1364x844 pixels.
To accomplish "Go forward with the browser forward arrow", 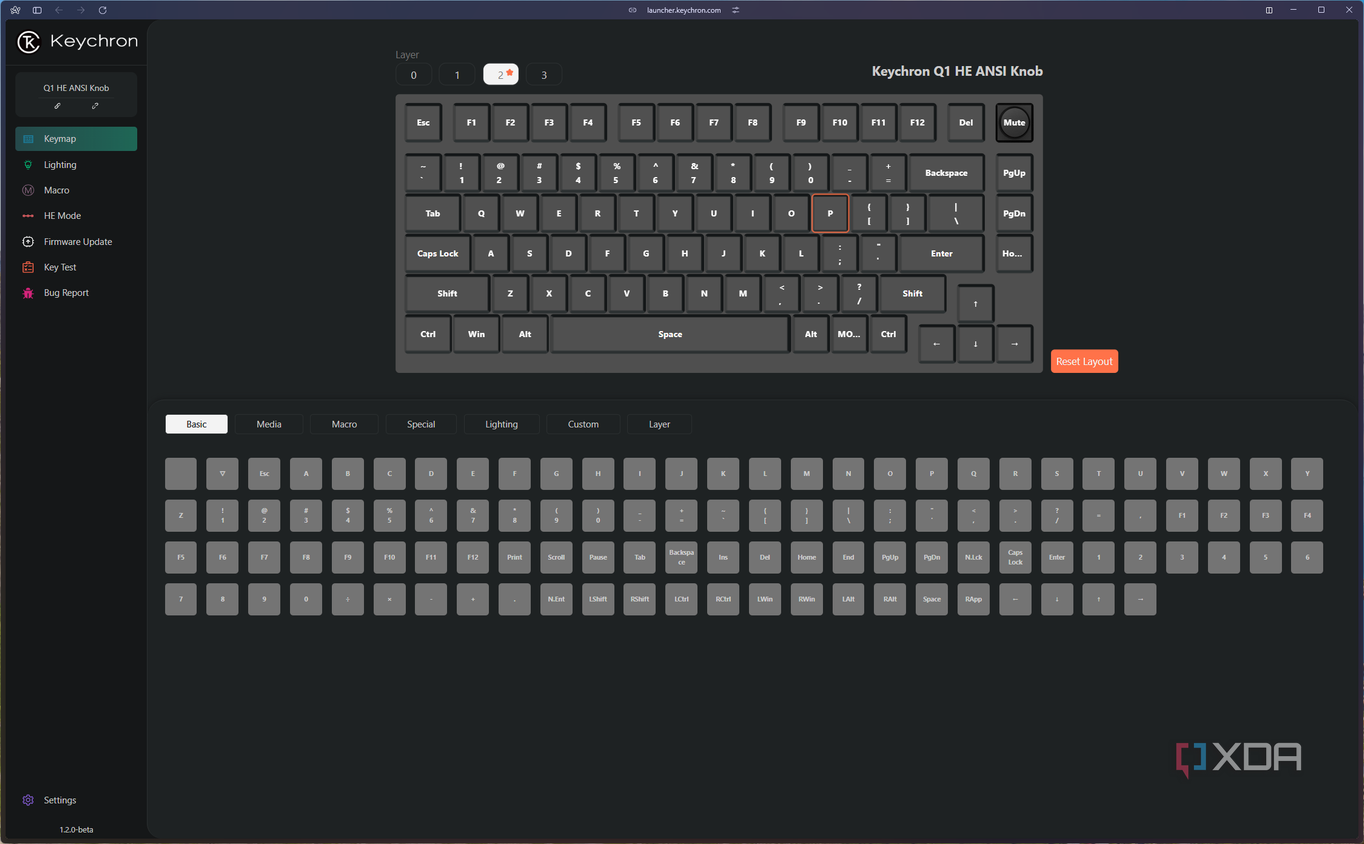I will pyautogui.click(x=80, y=10).
